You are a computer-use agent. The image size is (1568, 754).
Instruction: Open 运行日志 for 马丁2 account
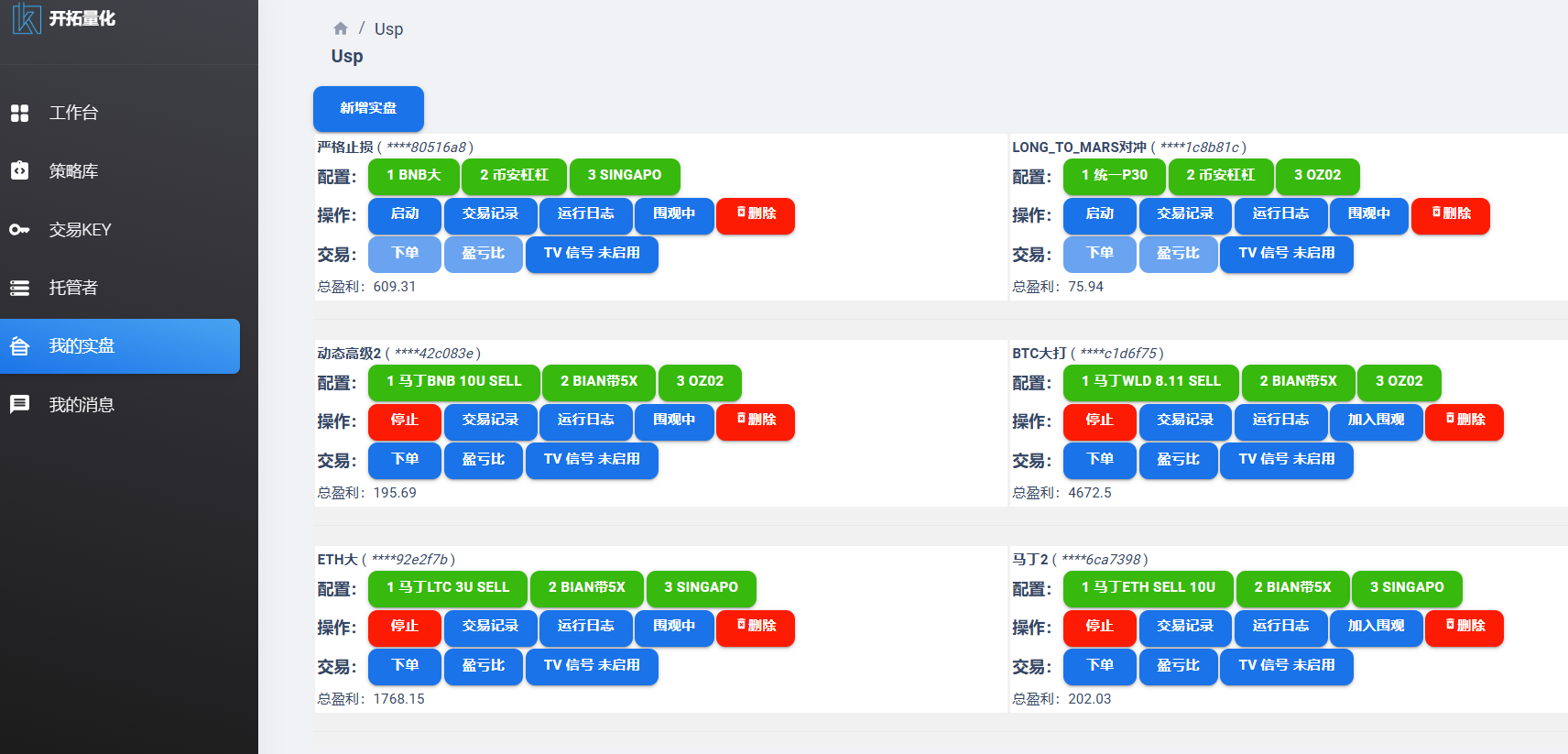pos(1280,627)
